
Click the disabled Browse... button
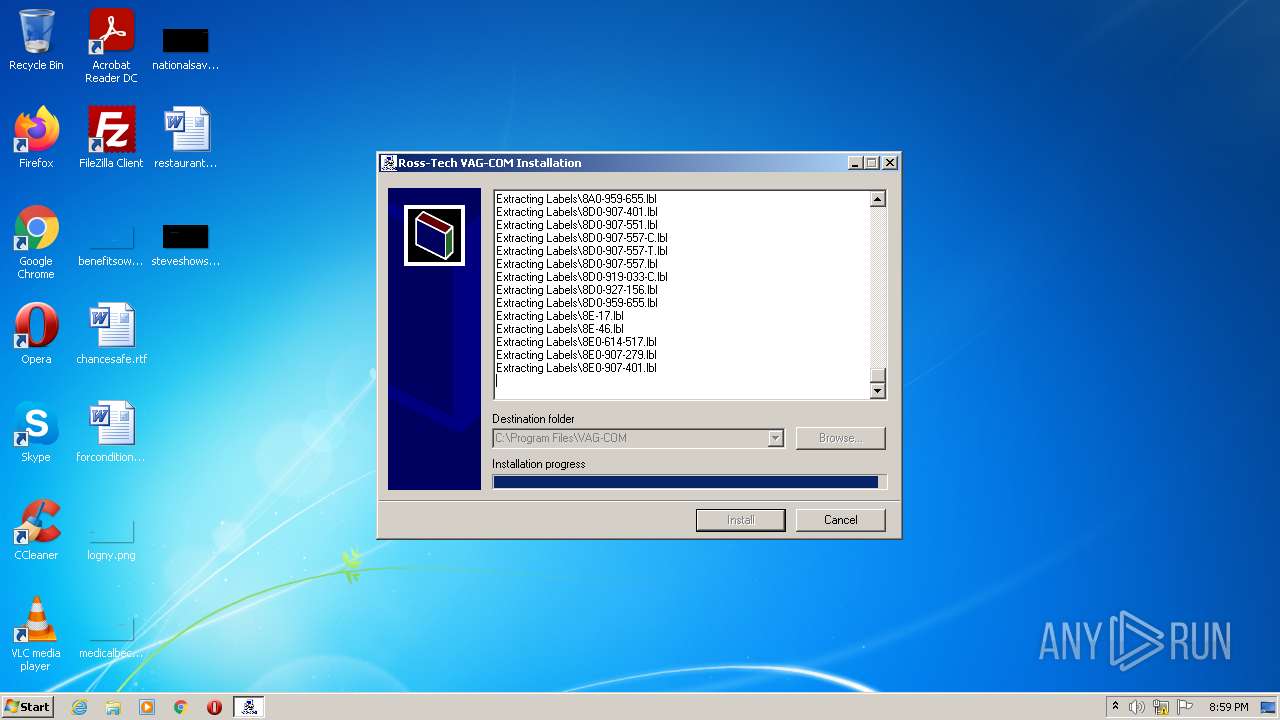[840, 438]
